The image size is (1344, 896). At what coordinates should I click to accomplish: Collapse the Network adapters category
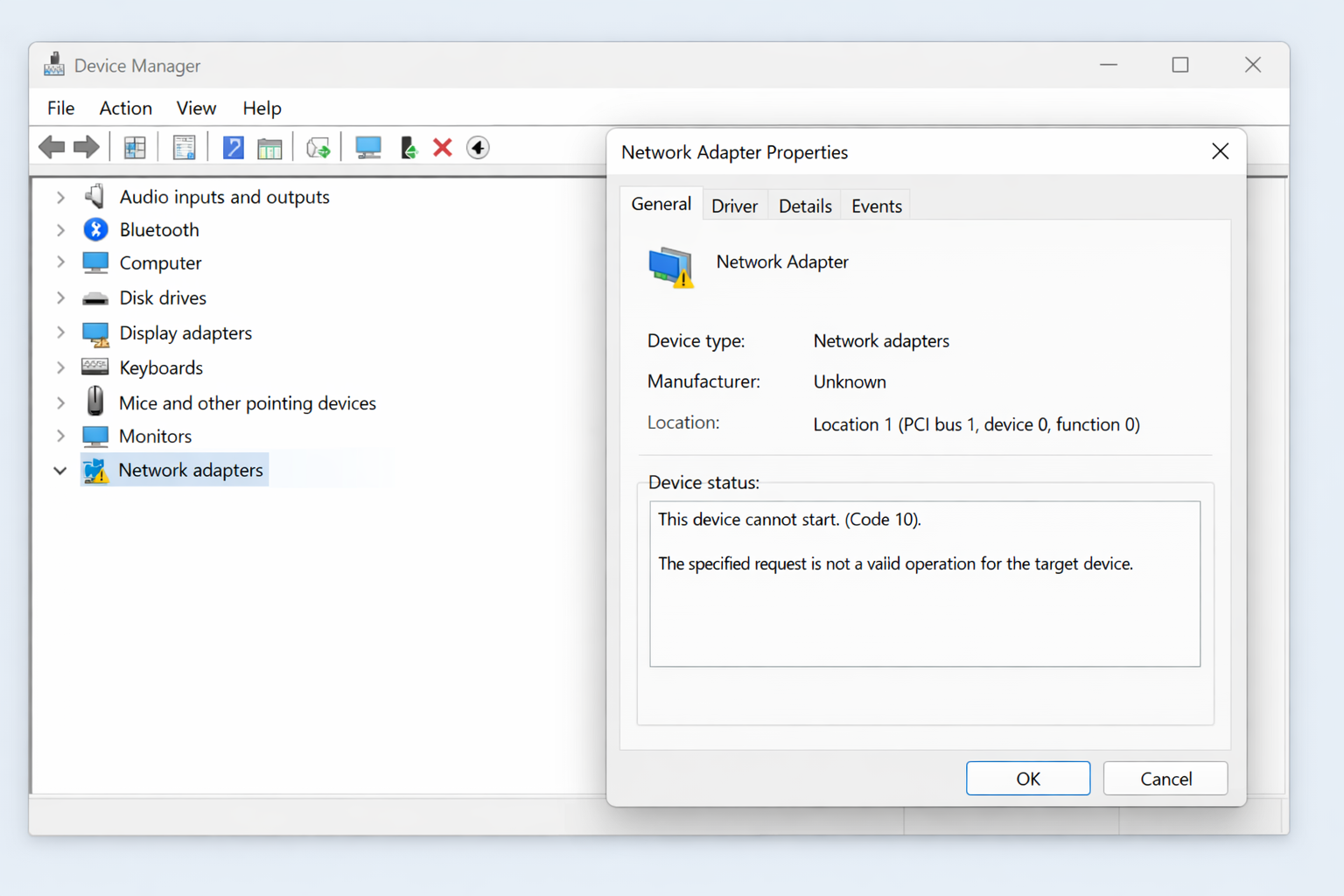pyautogui.click(x=59, y=470)
